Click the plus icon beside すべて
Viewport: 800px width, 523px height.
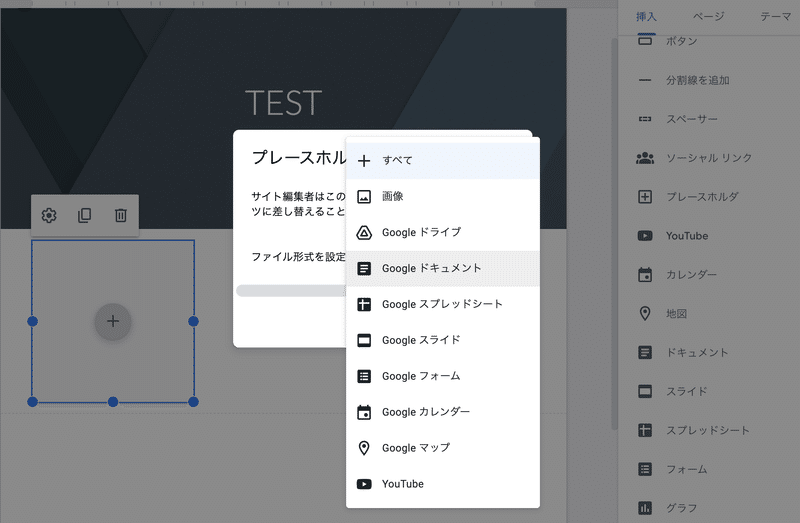[x=364, y=161]
